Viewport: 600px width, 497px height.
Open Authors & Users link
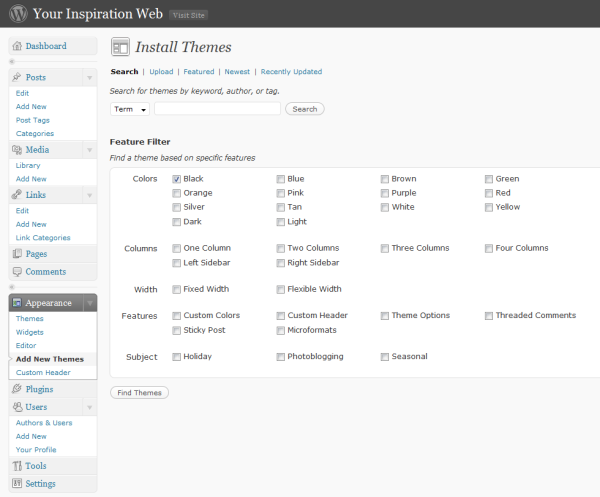(x=44, y=423)
